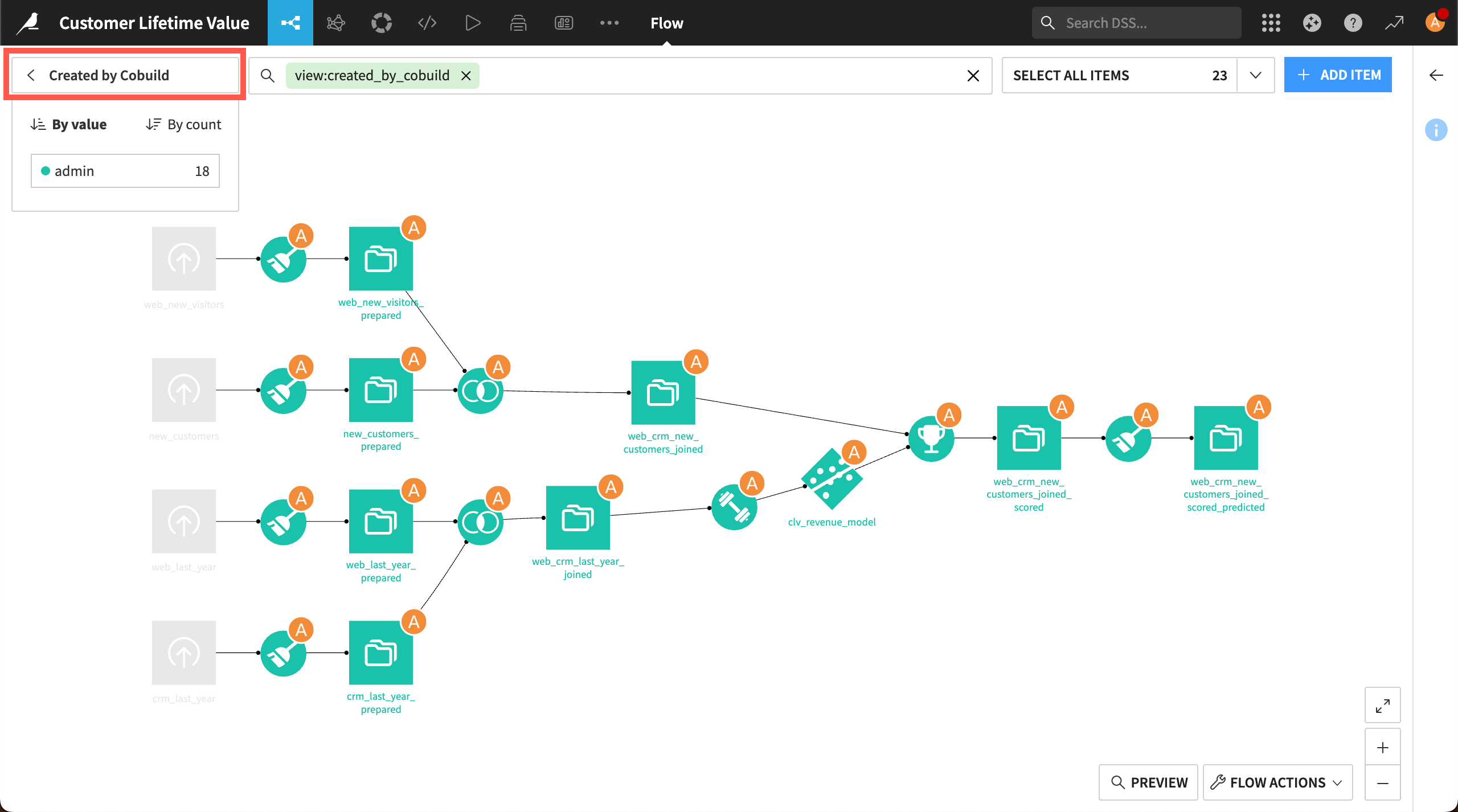Click the Search DSS field
Image resolution: width=1458 pixels, height=812 pixels.
click(x=1137, y=23)
